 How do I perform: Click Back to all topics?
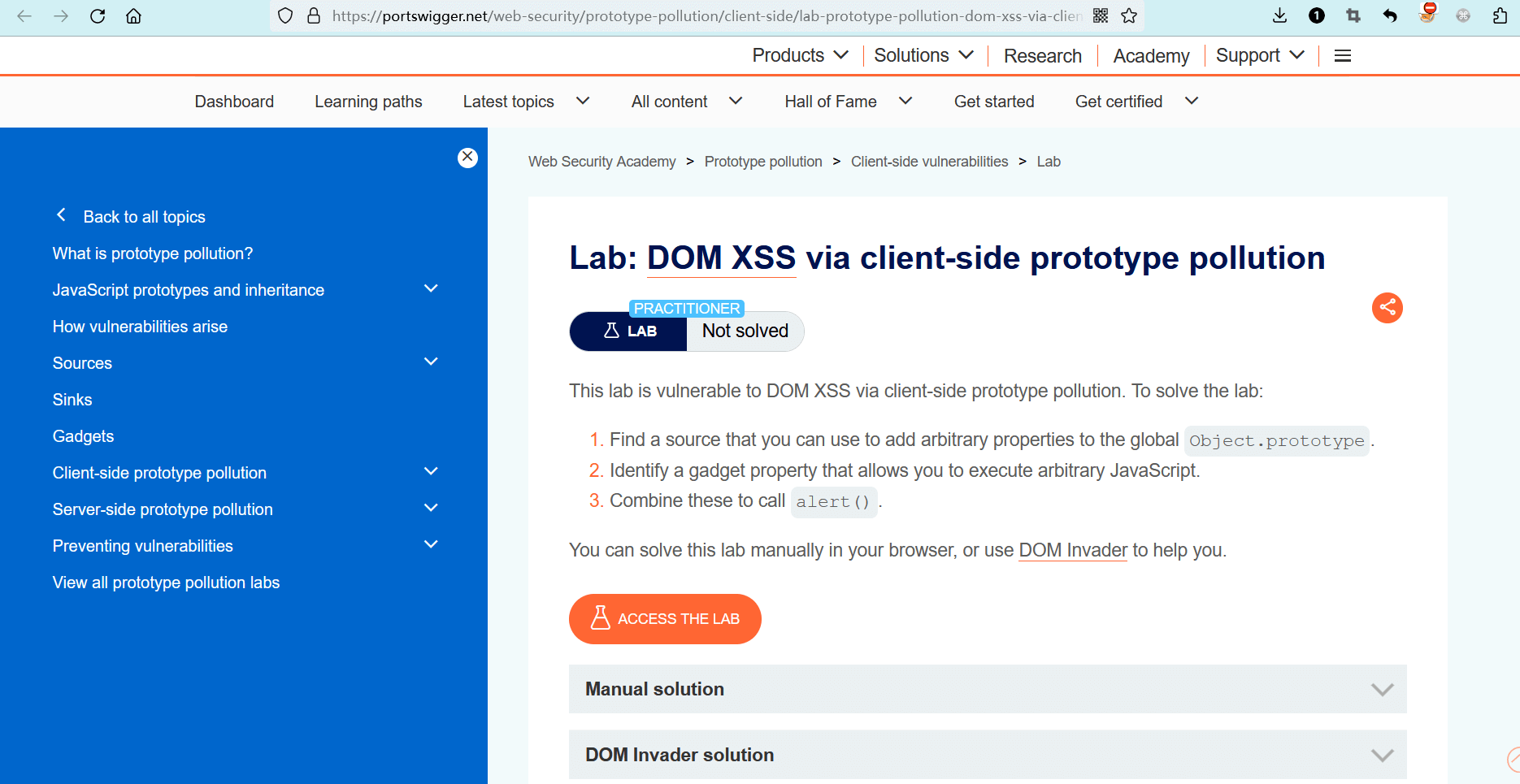pyautogui.click(x=144, y=217)
